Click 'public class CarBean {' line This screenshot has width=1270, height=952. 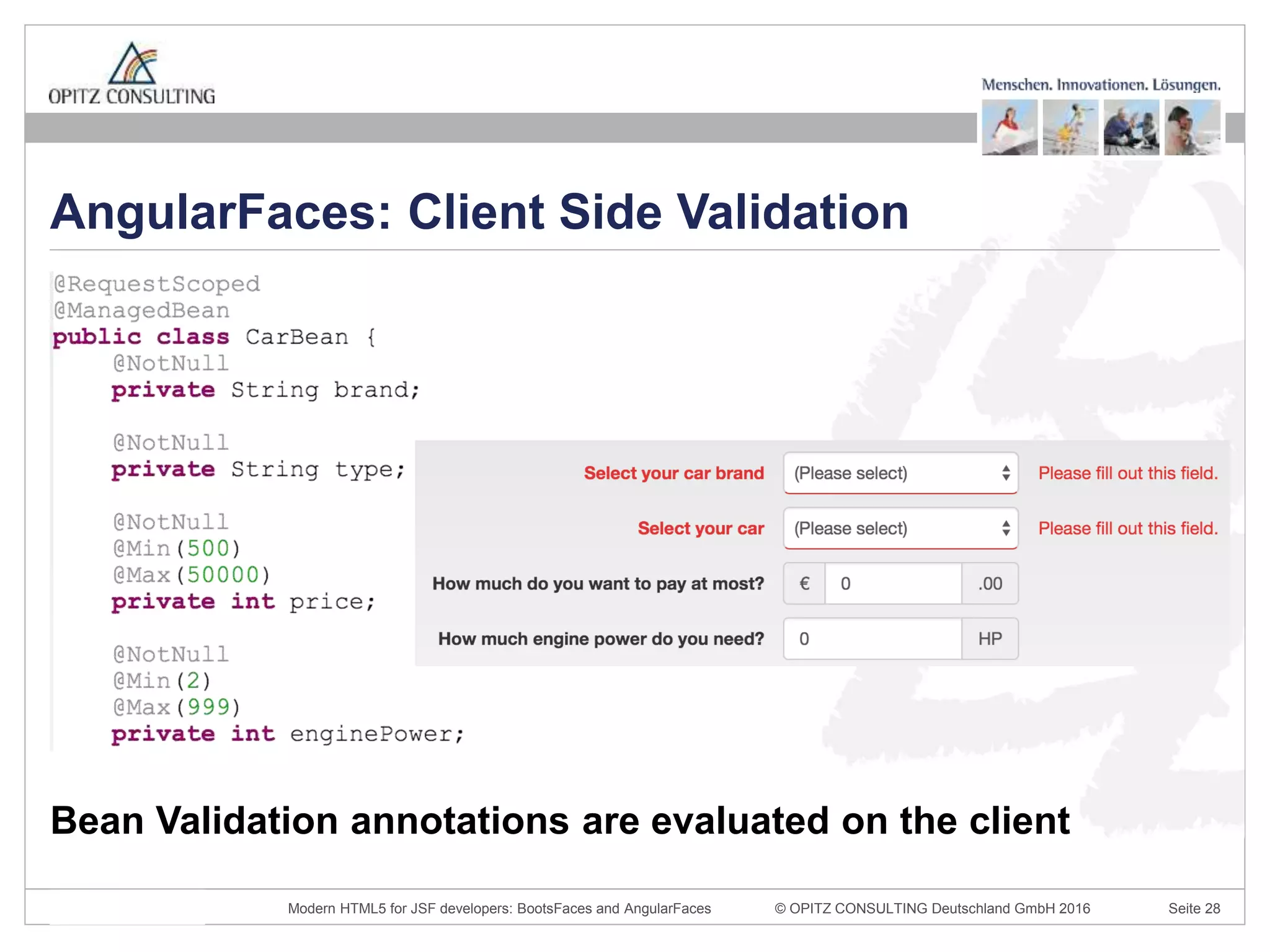[x=215, y=337]
